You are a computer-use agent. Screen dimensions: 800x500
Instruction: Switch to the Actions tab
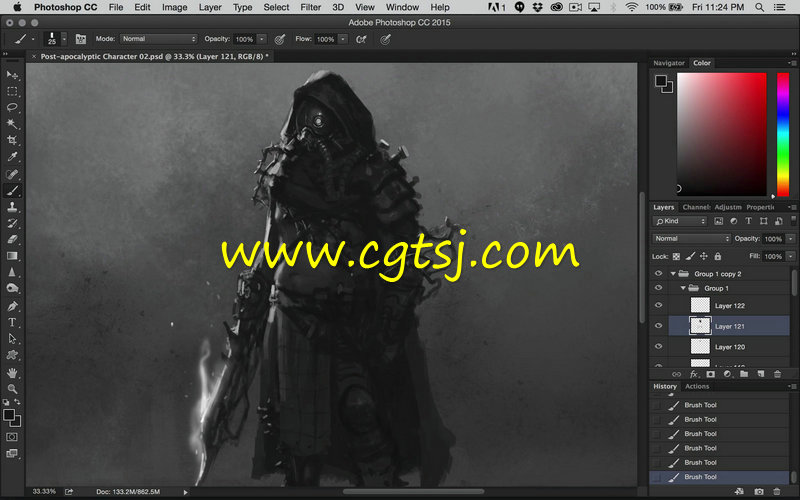pyautogui.click(x=697, y=386)
